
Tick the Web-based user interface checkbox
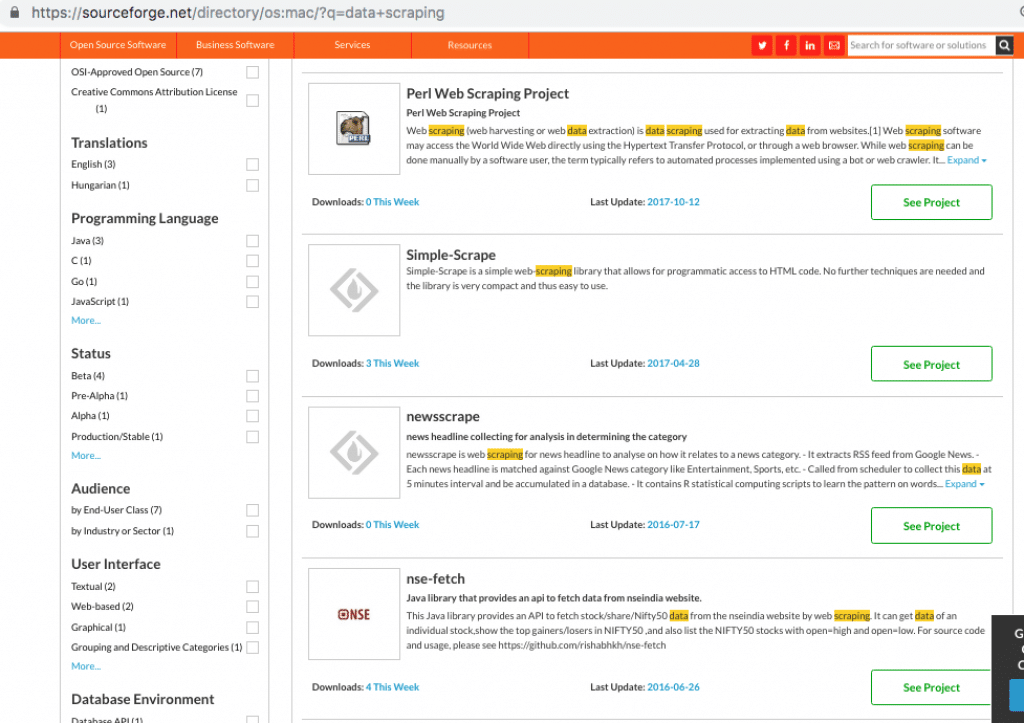[252, 607]
